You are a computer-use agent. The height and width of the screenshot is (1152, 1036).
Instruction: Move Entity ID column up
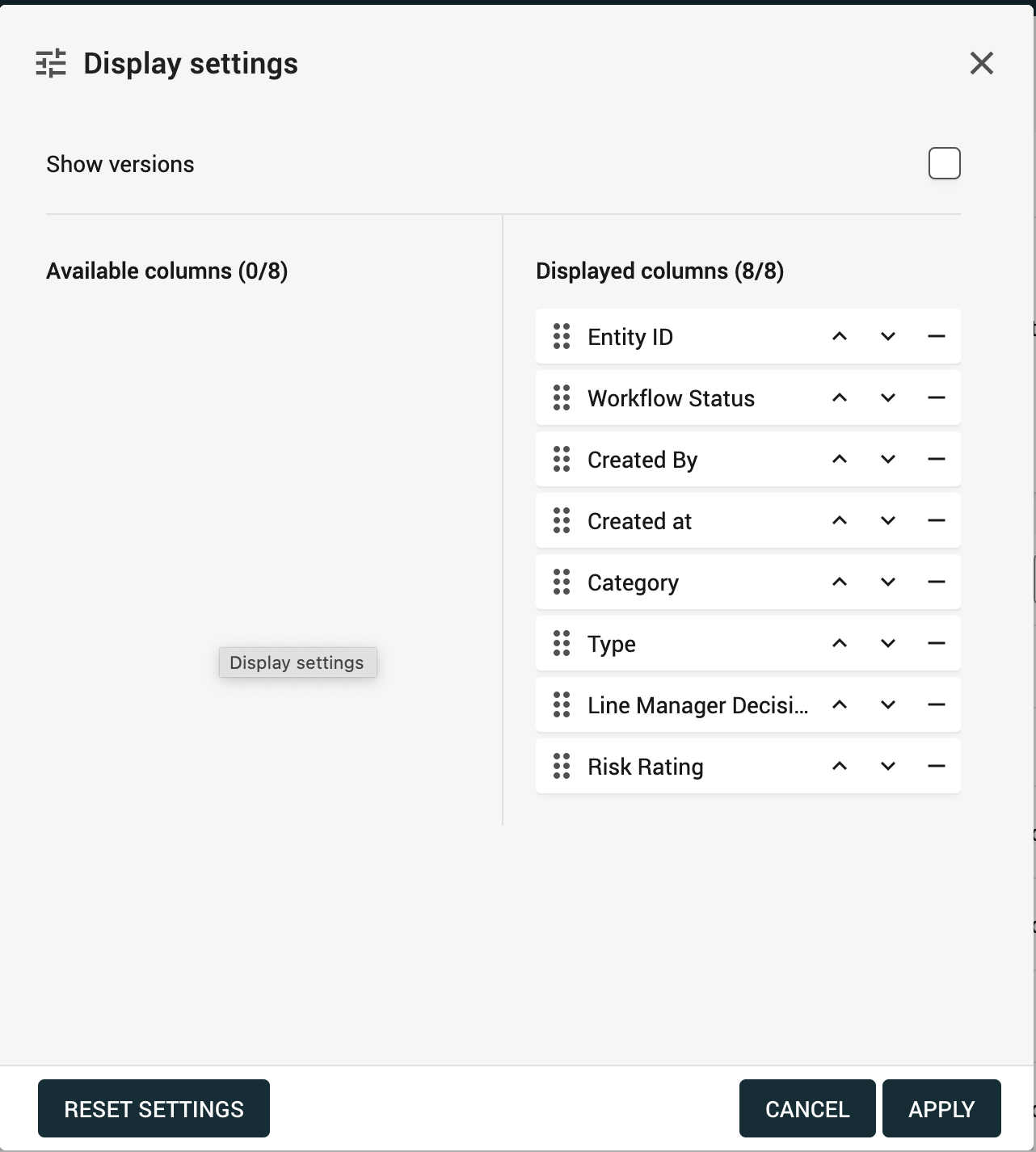840,336
